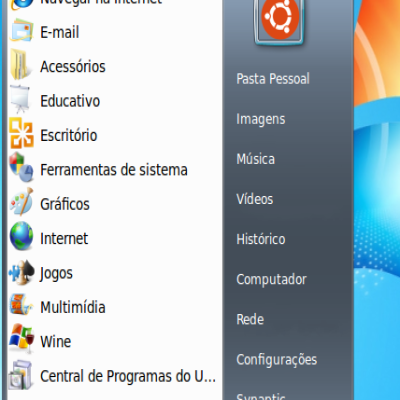Open the E-mail menu entry
The width and height of the screenshot is (400, 400).
point(60,32)
